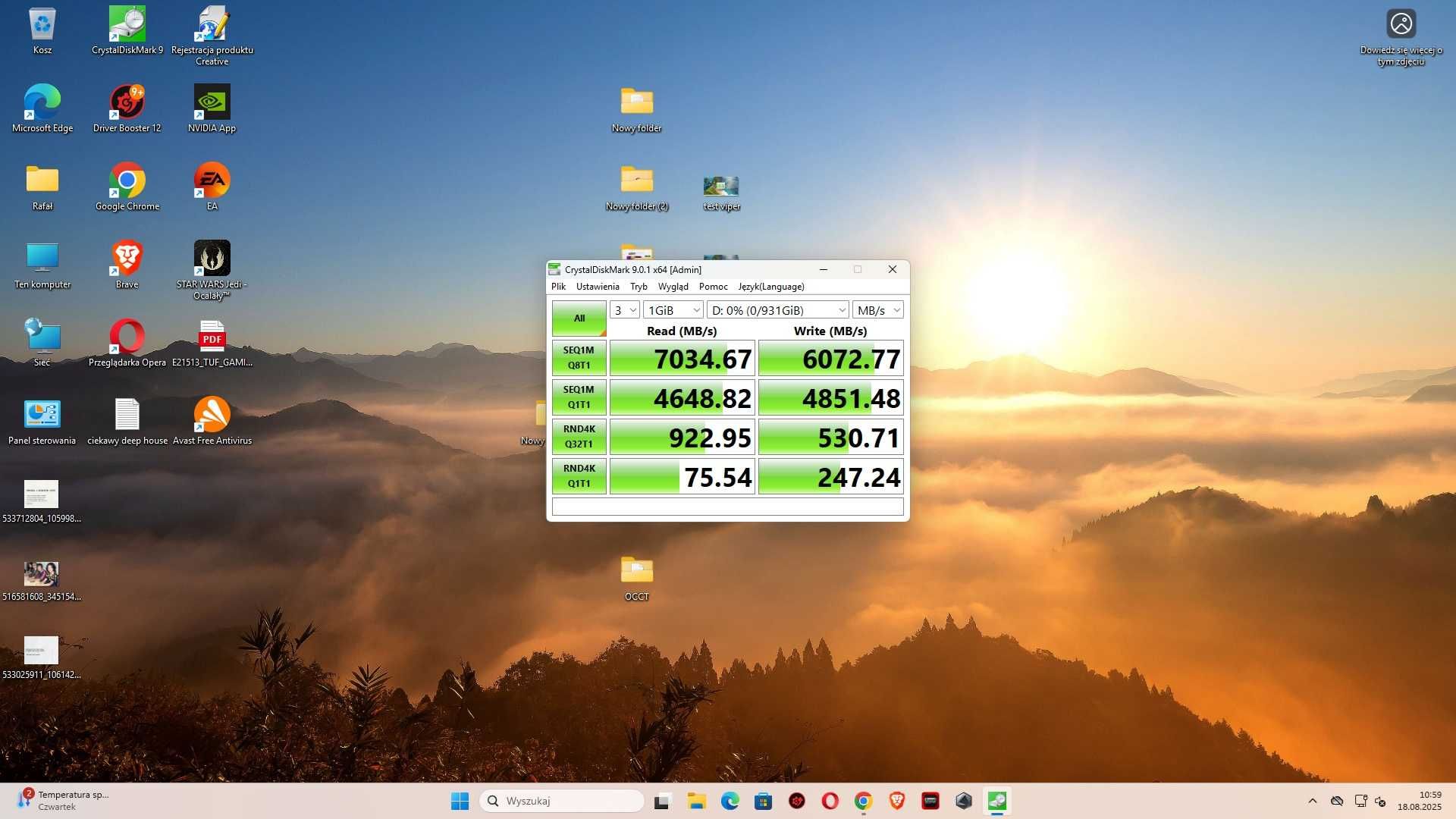
Task: Open File Explorer from the taskbar
Action: click(x=696, y=801)
